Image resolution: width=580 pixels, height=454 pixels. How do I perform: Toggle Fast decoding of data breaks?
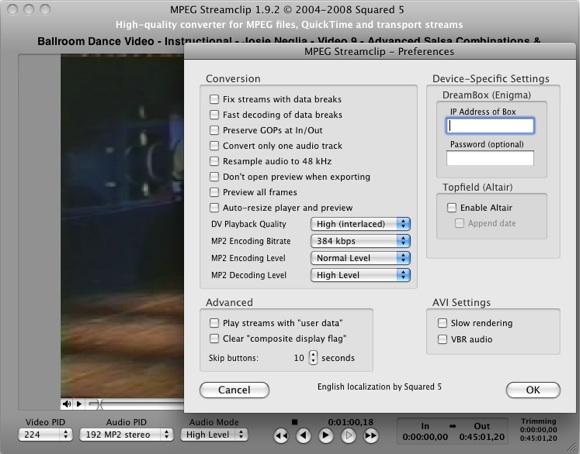click(x=214, y=115)
